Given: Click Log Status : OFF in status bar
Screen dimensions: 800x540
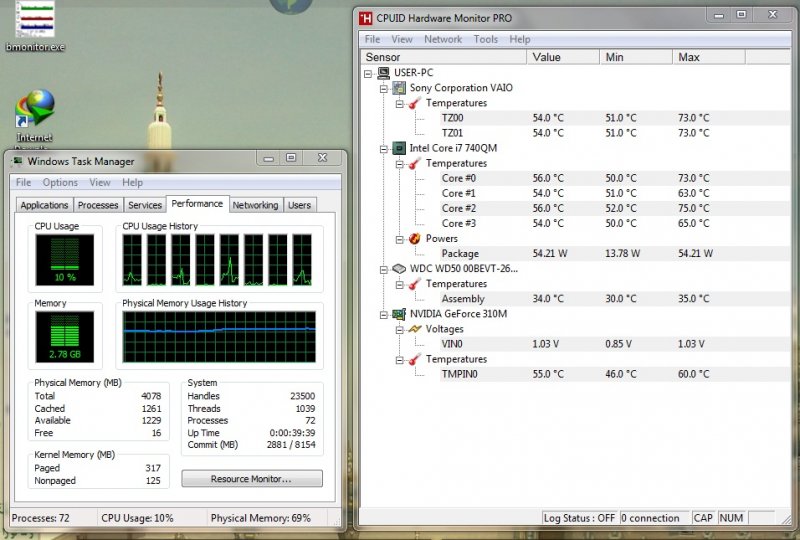Looking at the screenshot, I should pyautogui.click(x=579, y=518).
